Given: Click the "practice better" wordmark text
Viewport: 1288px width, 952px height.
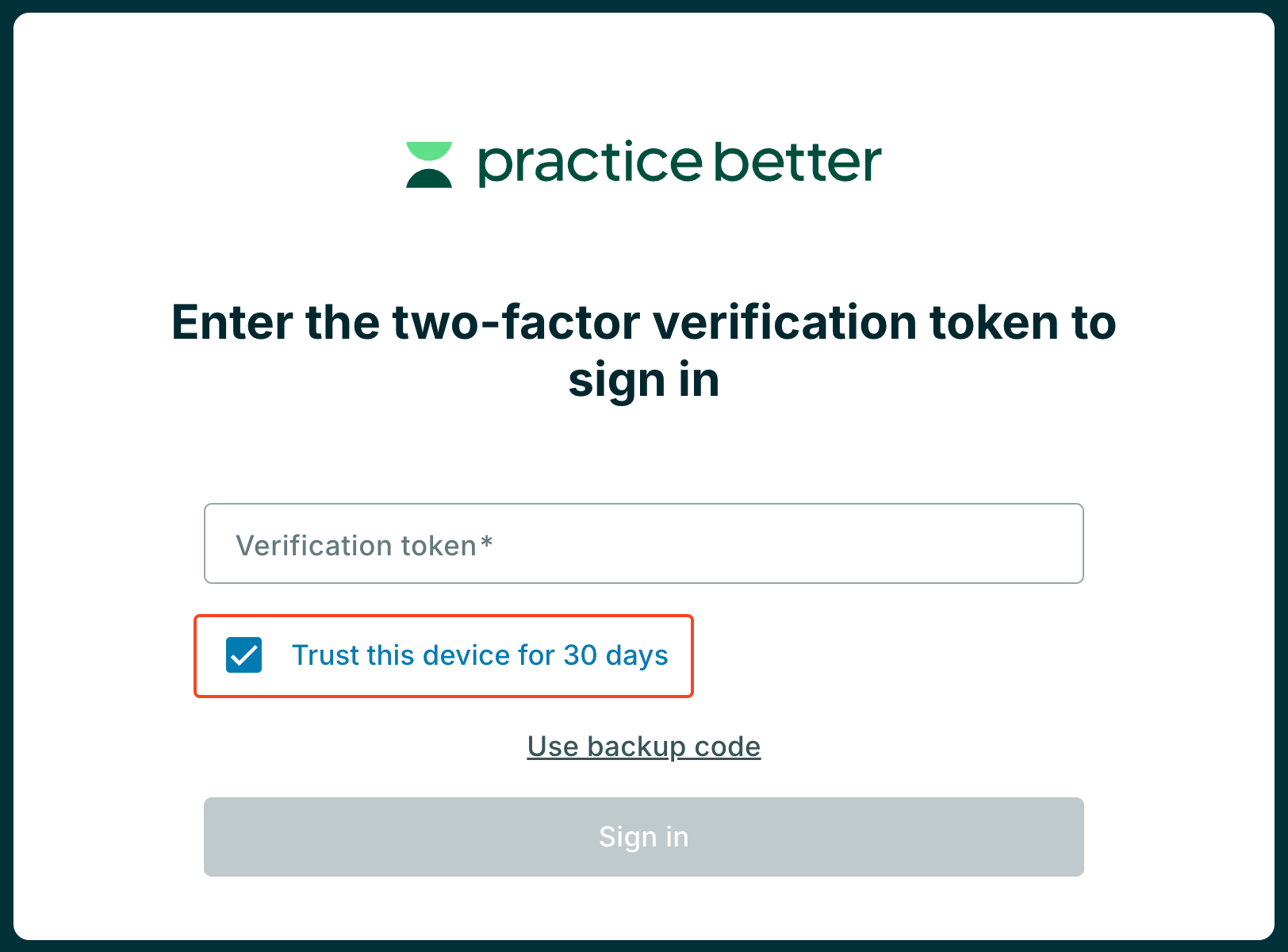Looking at the screenshot, I should click(680, 163).
